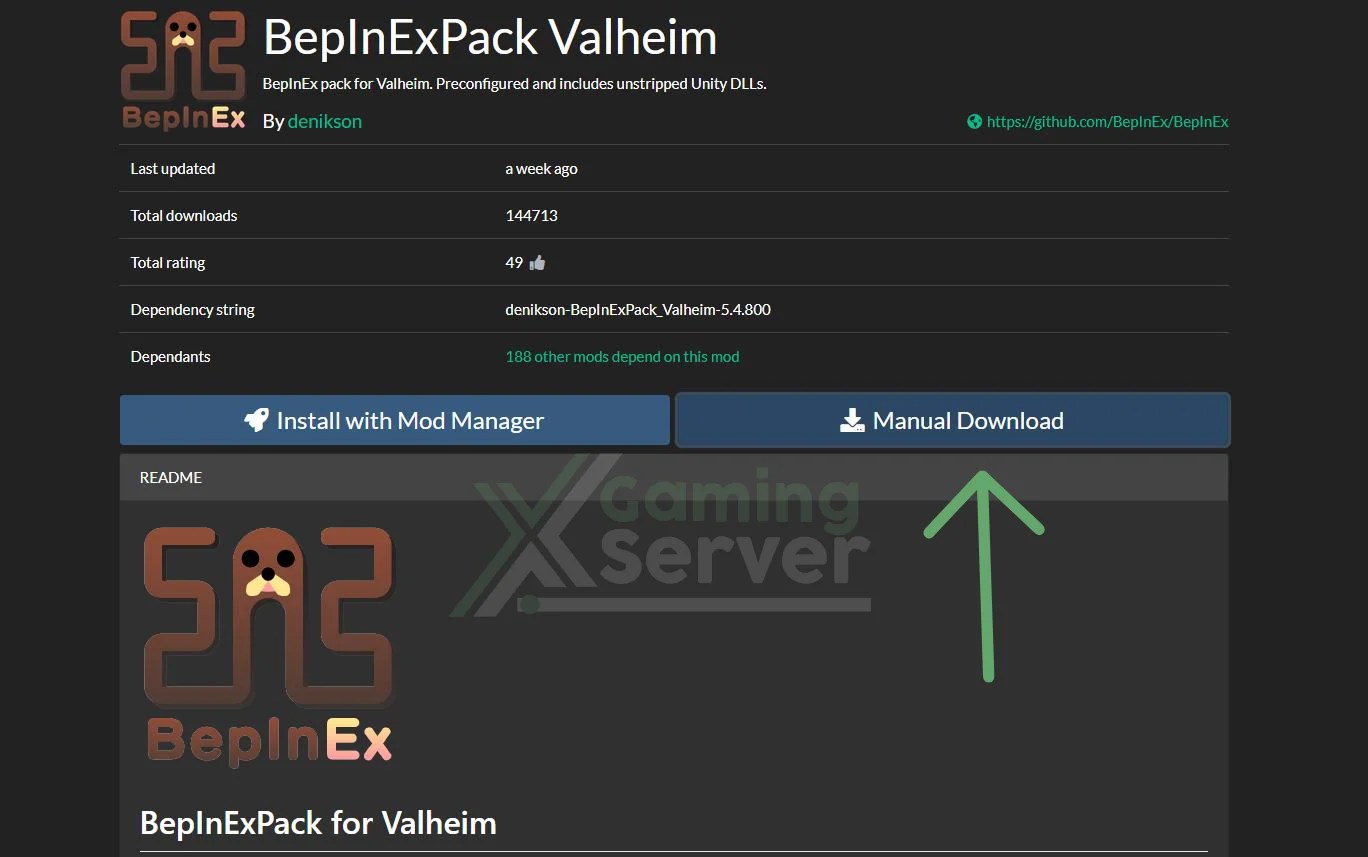
Task: Select the README section header
Action: point(674,478)
